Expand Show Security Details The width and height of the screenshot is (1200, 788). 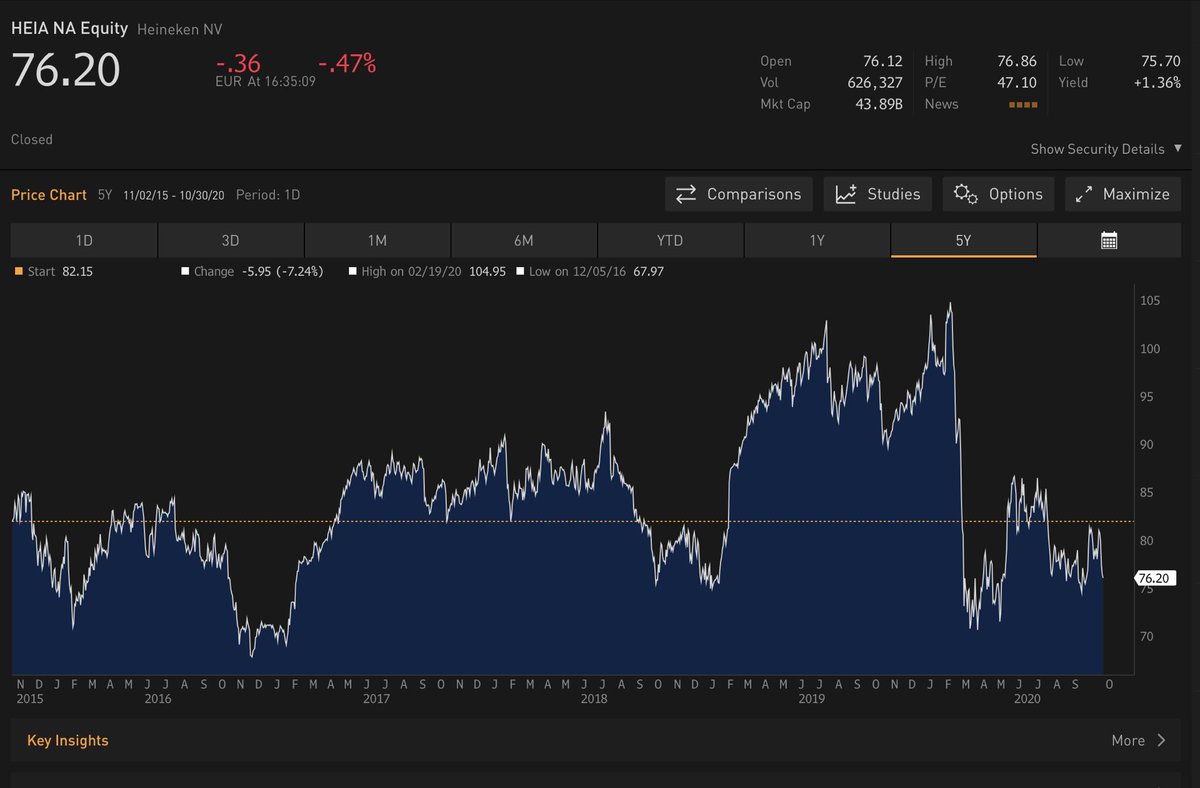(1106, 149)
